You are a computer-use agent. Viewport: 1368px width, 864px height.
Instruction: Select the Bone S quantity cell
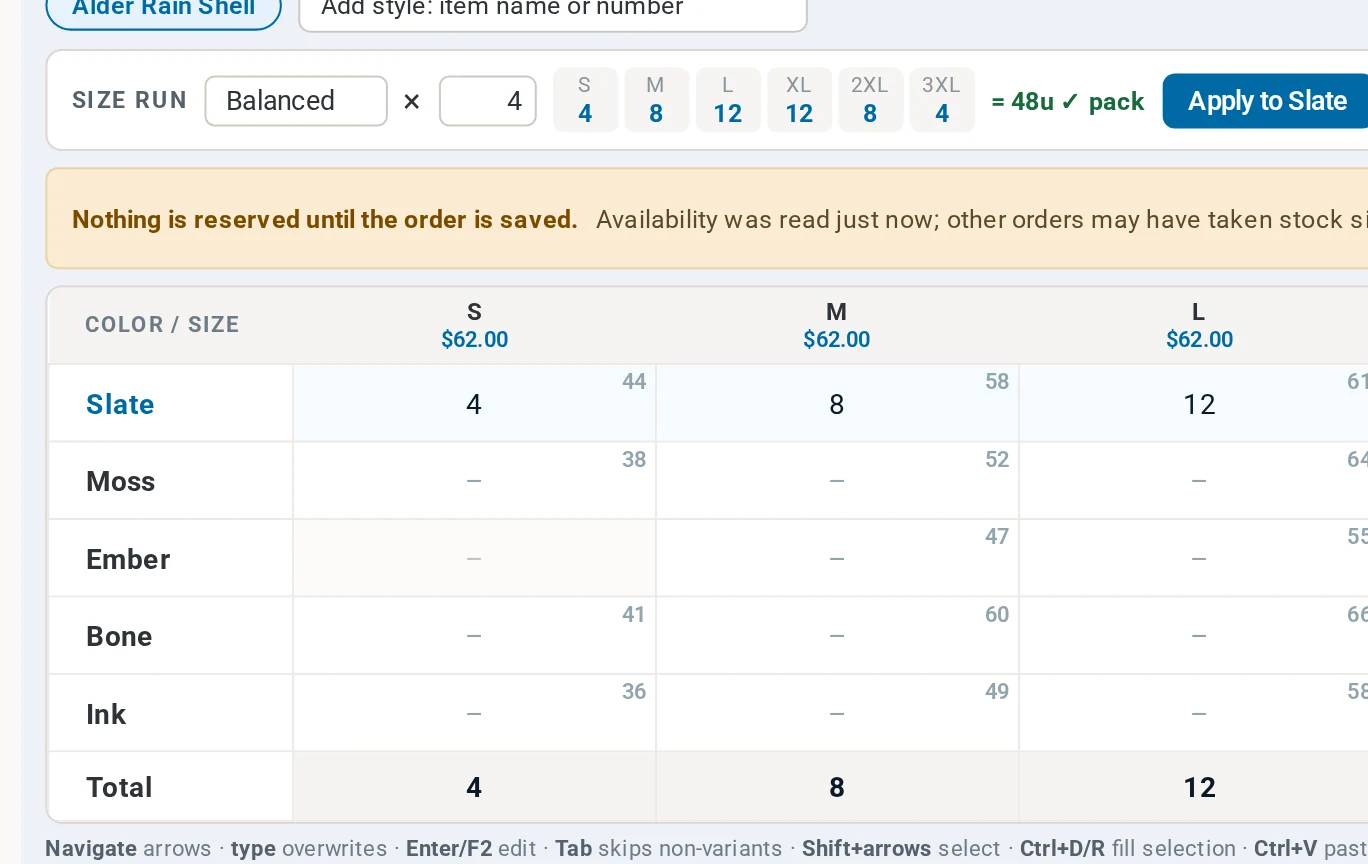click(x=475, y=636)
